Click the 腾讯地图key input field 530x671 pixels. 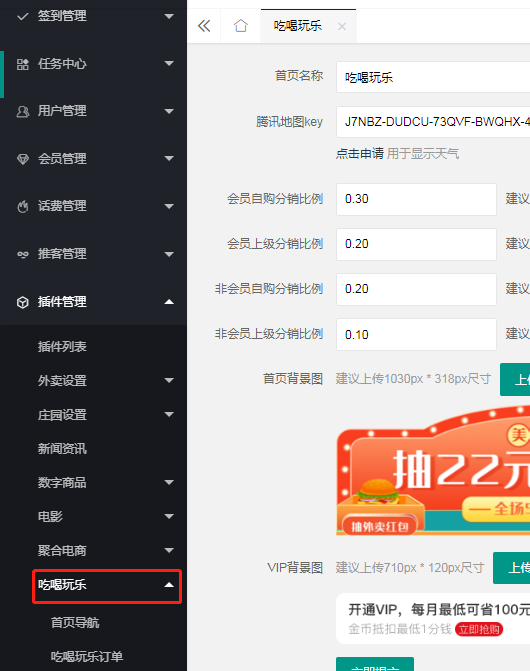point(433,122)
